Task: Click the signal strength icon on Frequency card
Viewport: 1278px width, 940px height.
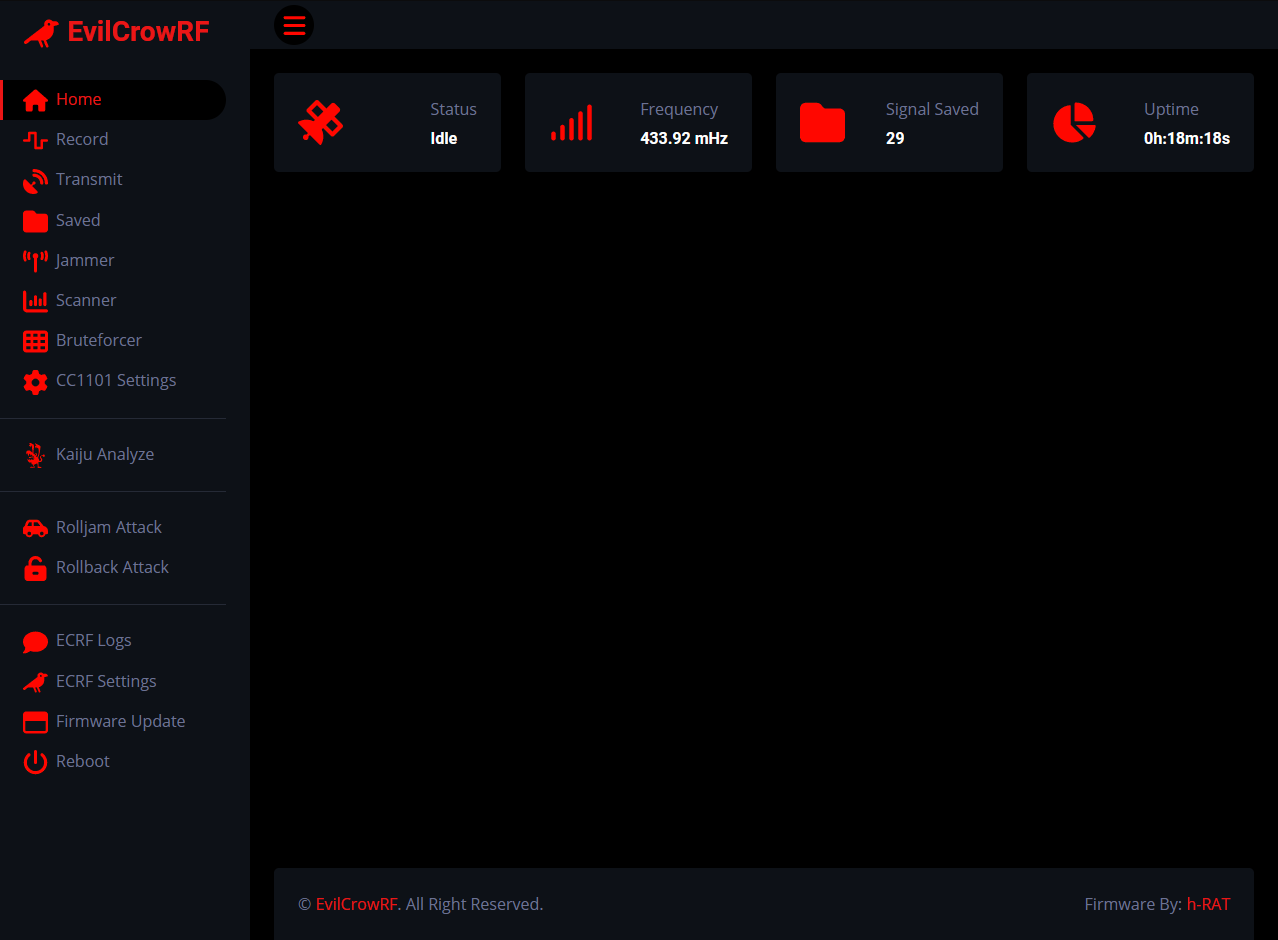Action: 572,122
